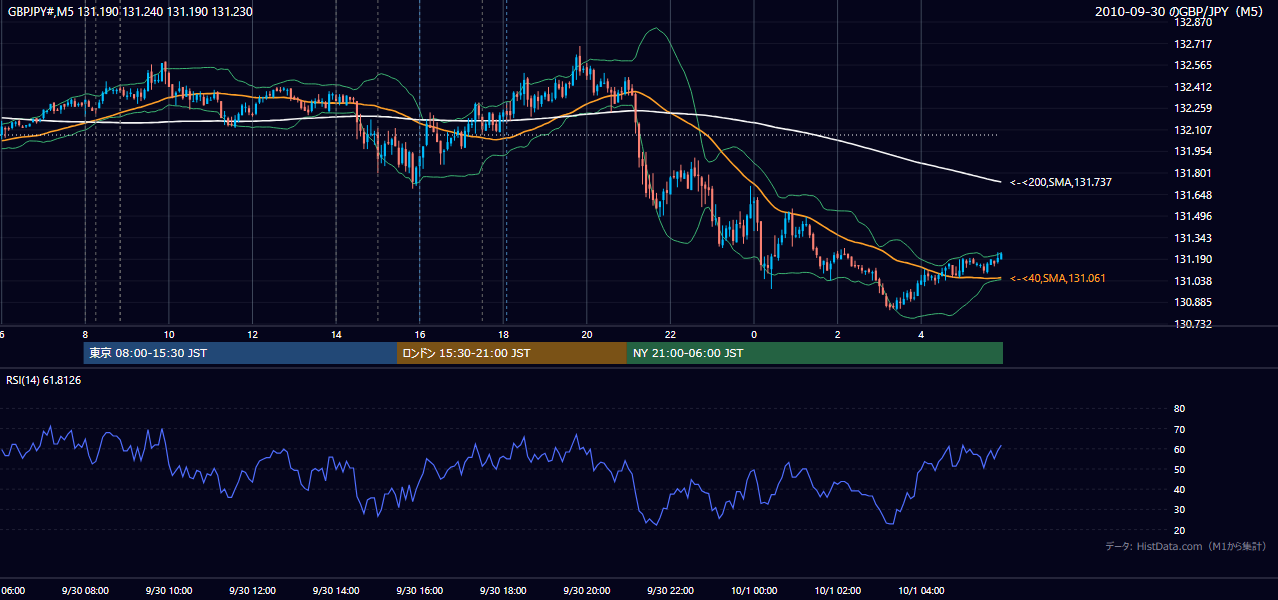Click RSI axis level 40

coord(1179,489)
